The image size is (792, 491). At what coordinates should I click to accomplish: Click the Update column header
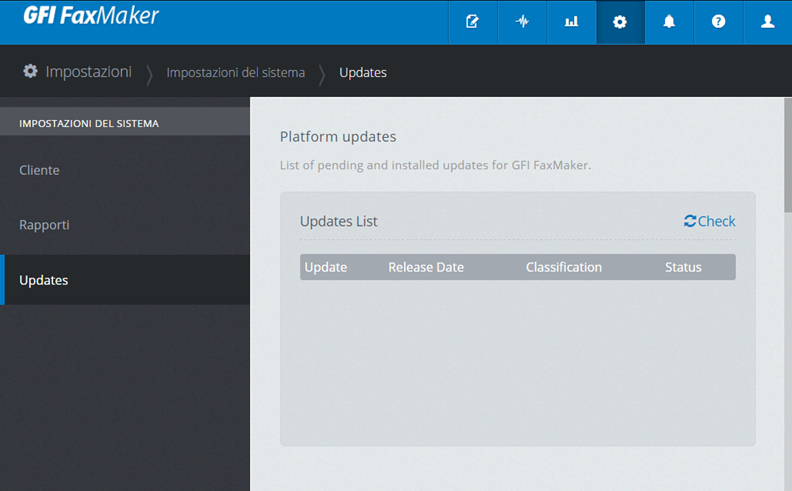(x=326, y=267)
